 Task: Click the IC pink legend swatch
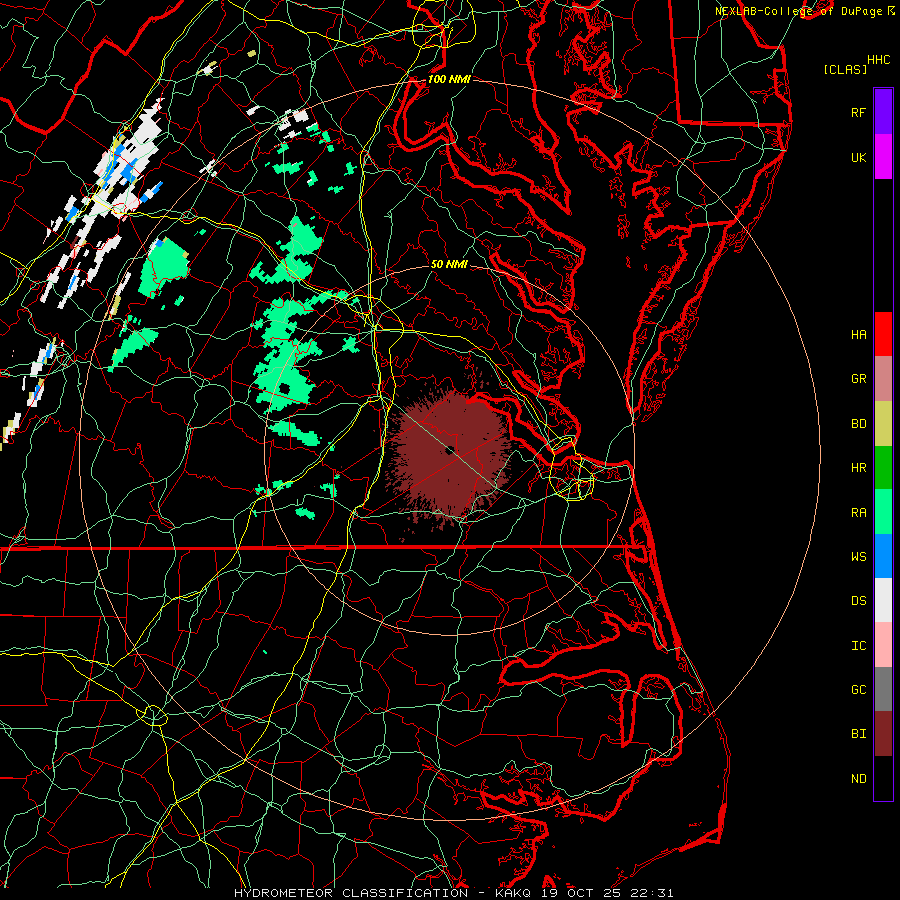883,645
